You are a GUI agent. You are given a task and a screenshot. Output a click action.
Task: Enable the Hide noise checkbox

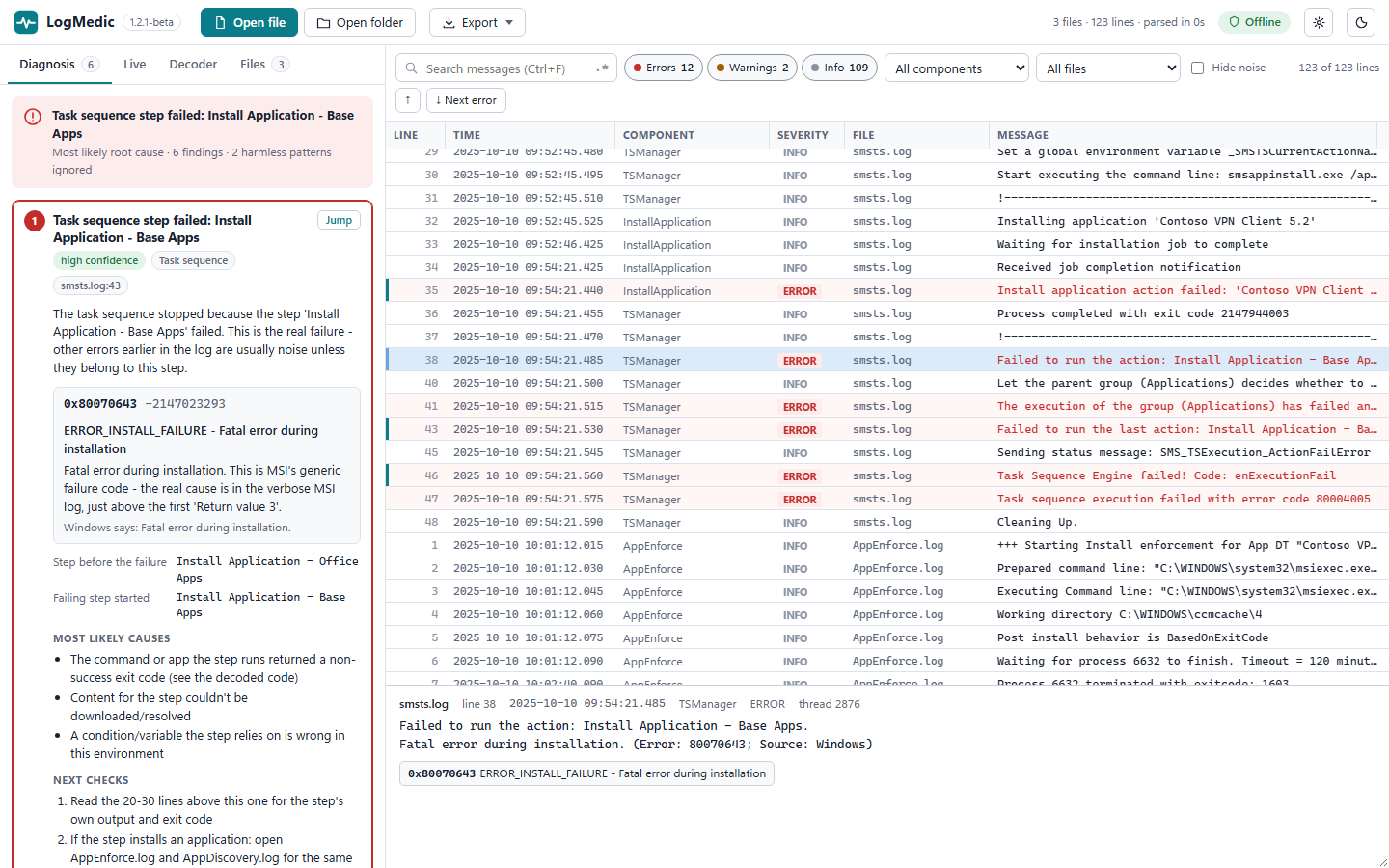(1197, 68)
